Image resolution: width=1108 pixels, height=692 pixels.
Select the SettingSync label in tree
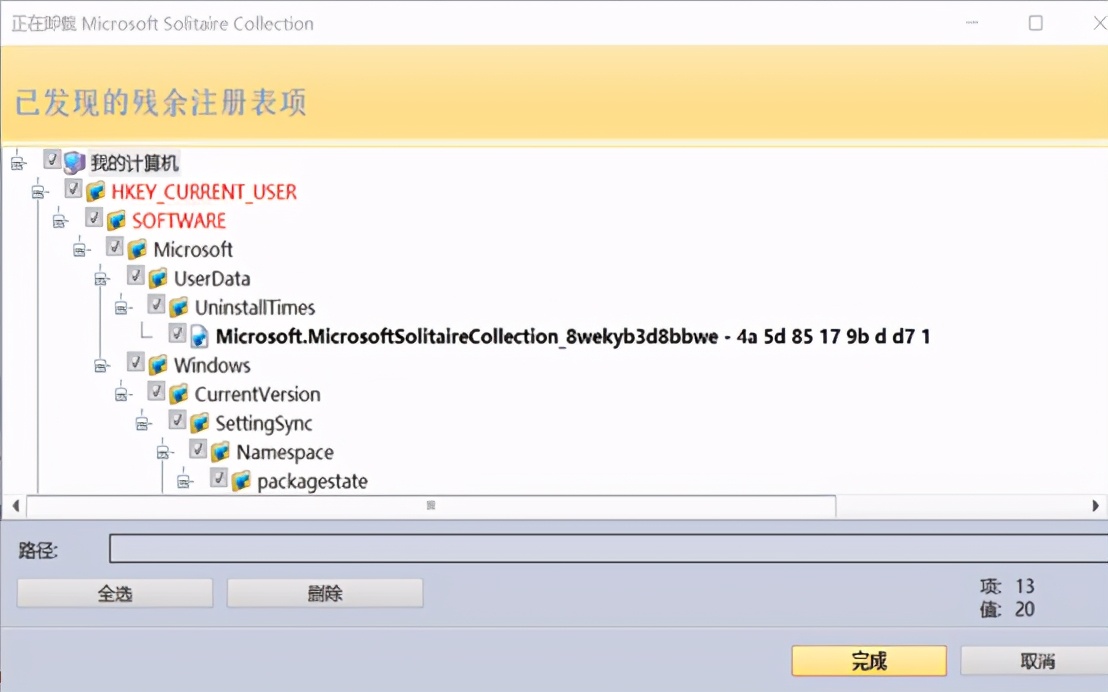coord(264,424)
